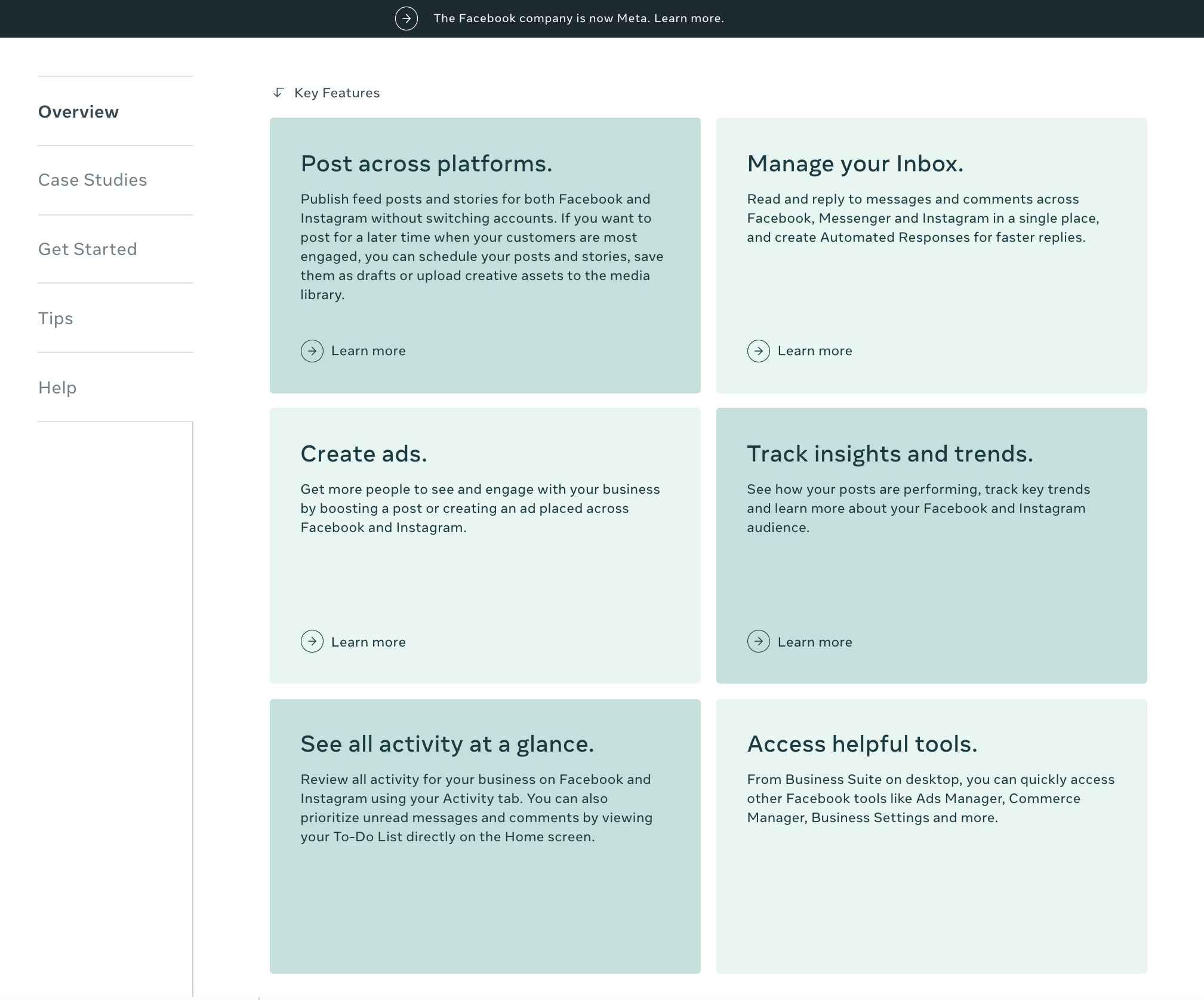Click arrow icon under Post across platforms
Image resolution: width=1204 pixels, height=1000 pixels.
(x=312, y=351)
